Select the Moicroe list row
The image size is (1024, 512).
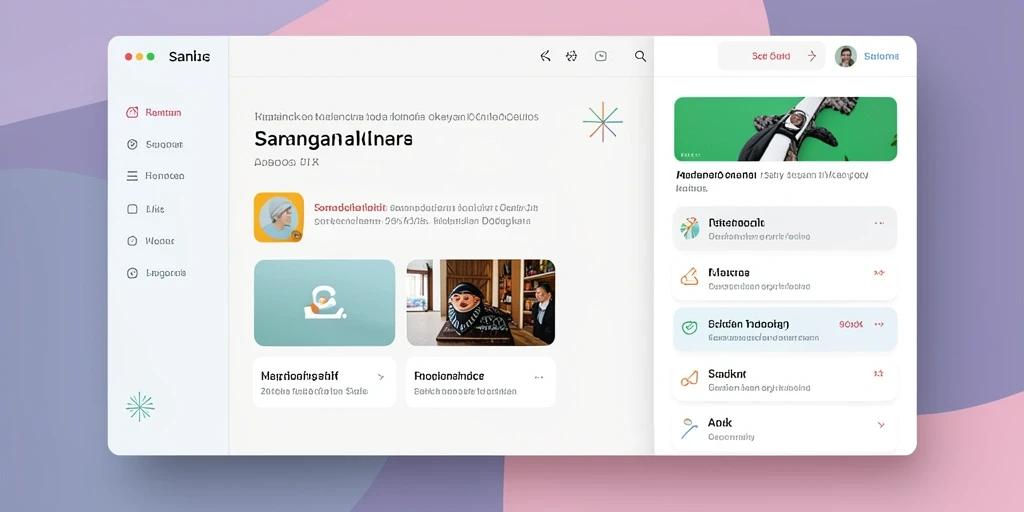[785, 278]
